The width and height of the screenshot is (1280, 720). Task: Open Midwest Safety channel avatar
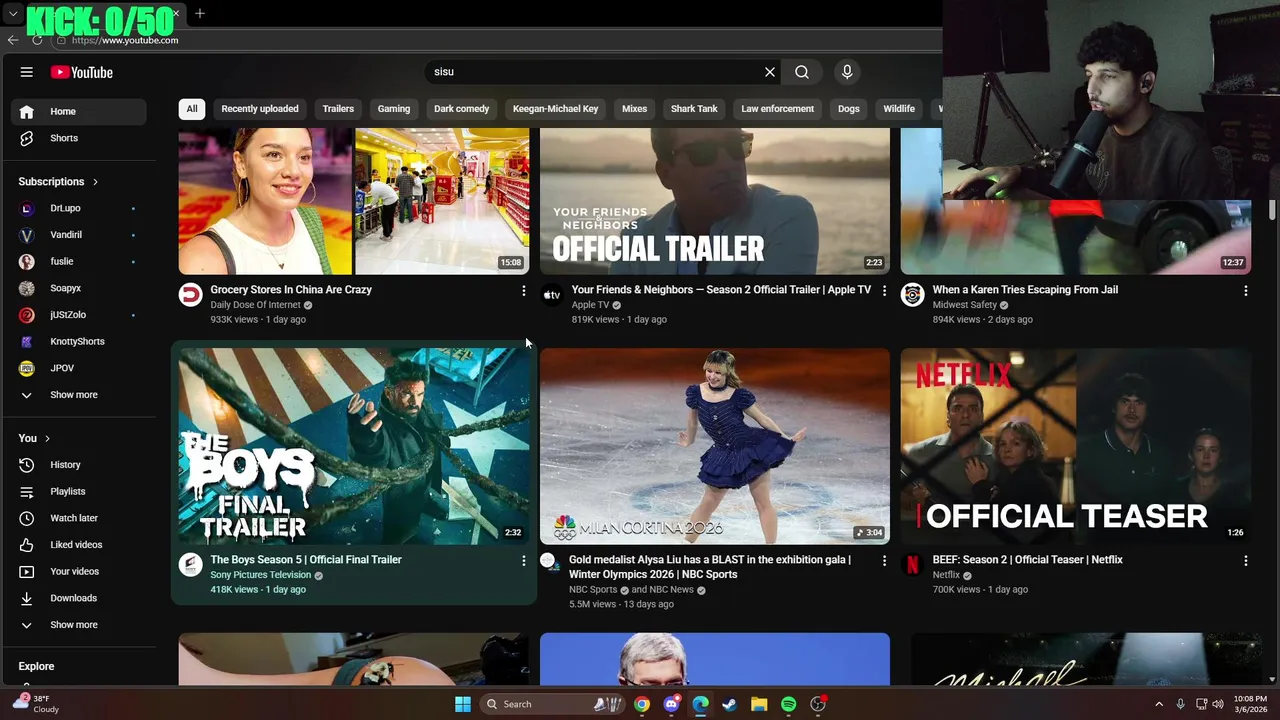[x=912, y=294]
